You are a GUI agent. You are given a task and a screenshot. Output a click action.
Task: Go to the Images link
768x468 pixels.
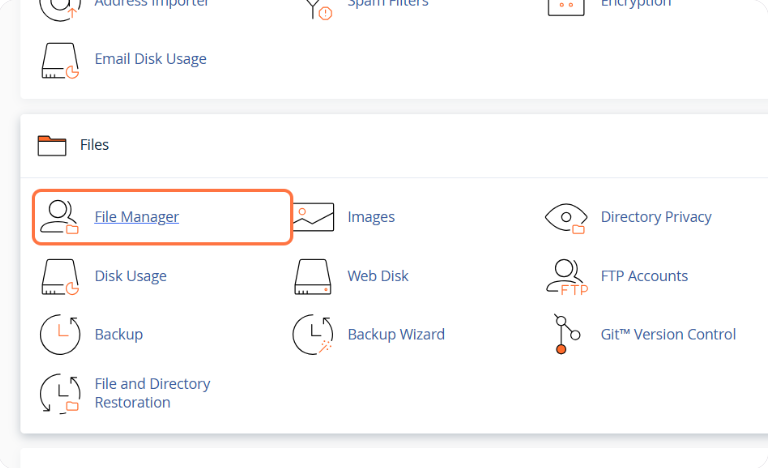tap(371, 217)
